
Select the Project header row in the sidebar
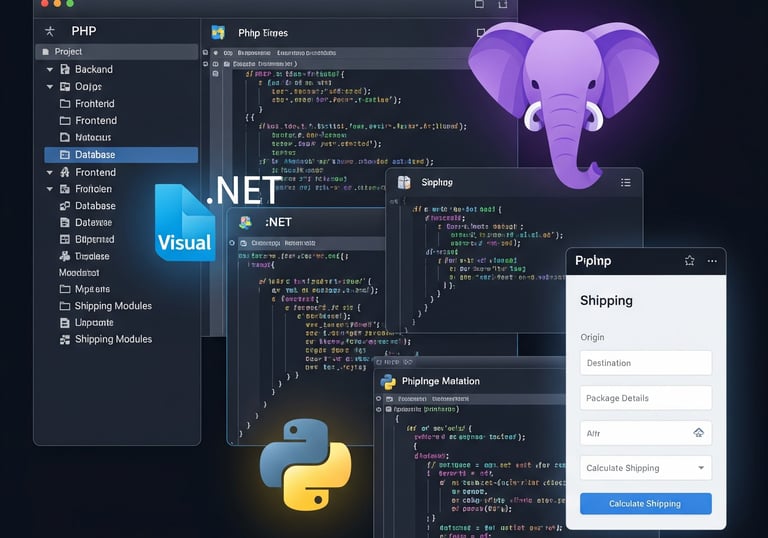tap(117, 52)
